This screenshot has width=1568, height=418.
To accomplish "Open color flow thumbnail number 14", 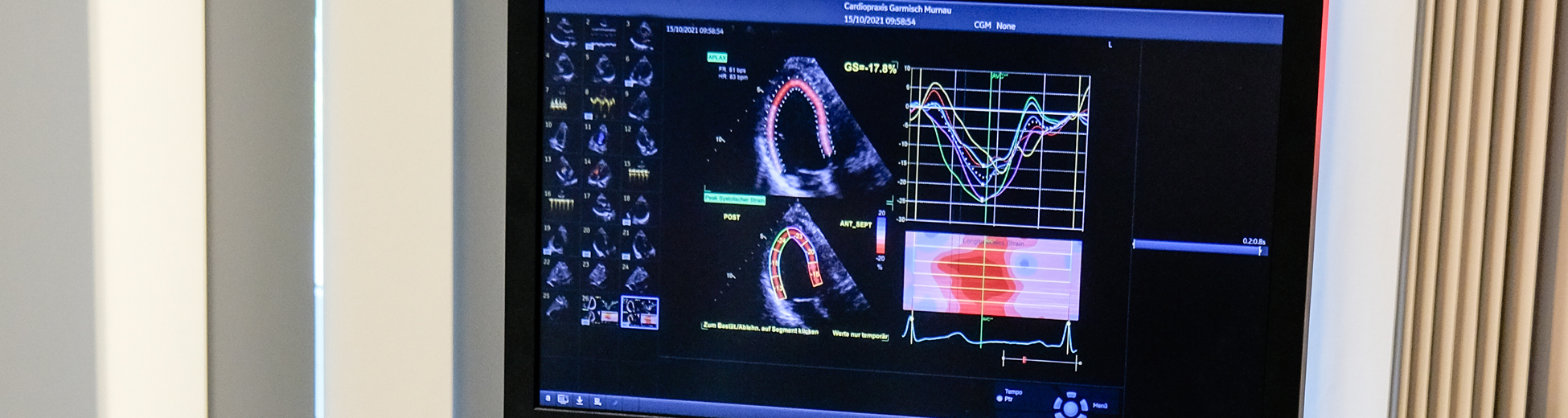I will (600, 172).
